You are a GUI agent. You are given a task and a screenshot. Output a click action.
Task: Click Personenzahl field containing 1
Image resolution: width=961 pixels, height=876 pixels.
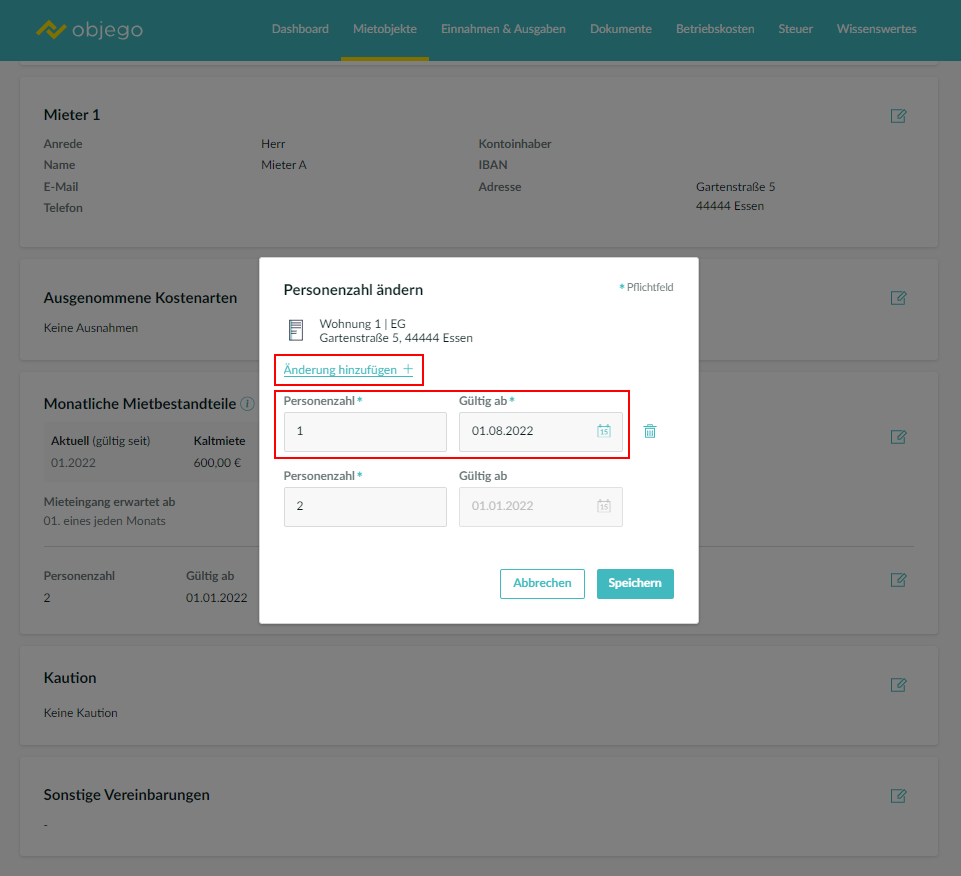point(365,432)
